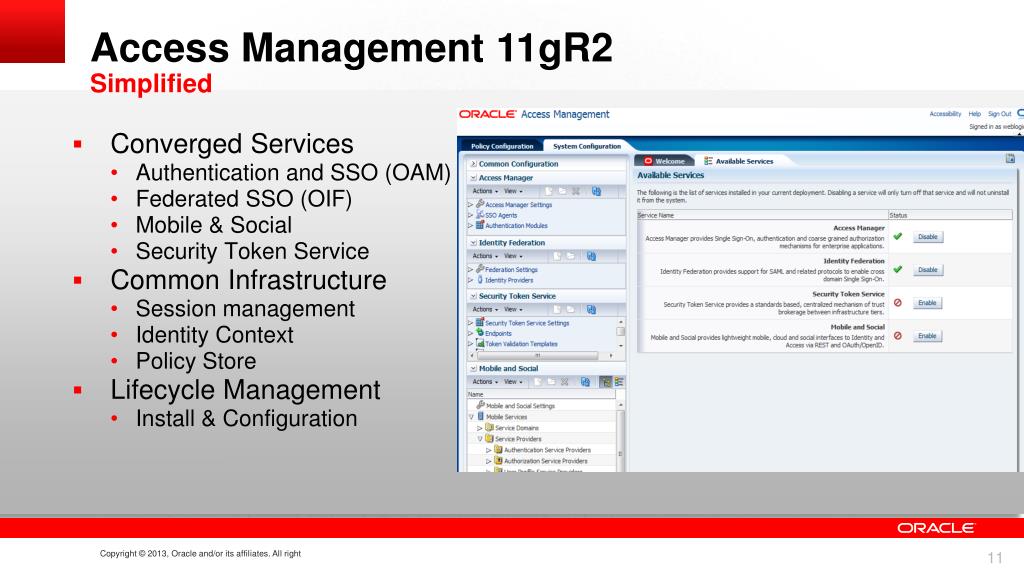Click the panel icon right of the tabs
The image size is (1024, 576).
pos(1010,158)
